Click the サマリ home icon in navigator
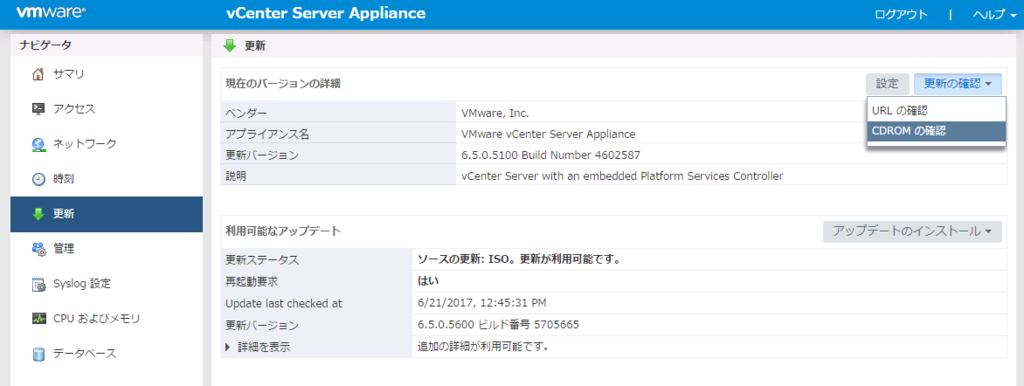This screenshot has height=386, width=1024. 39,74
